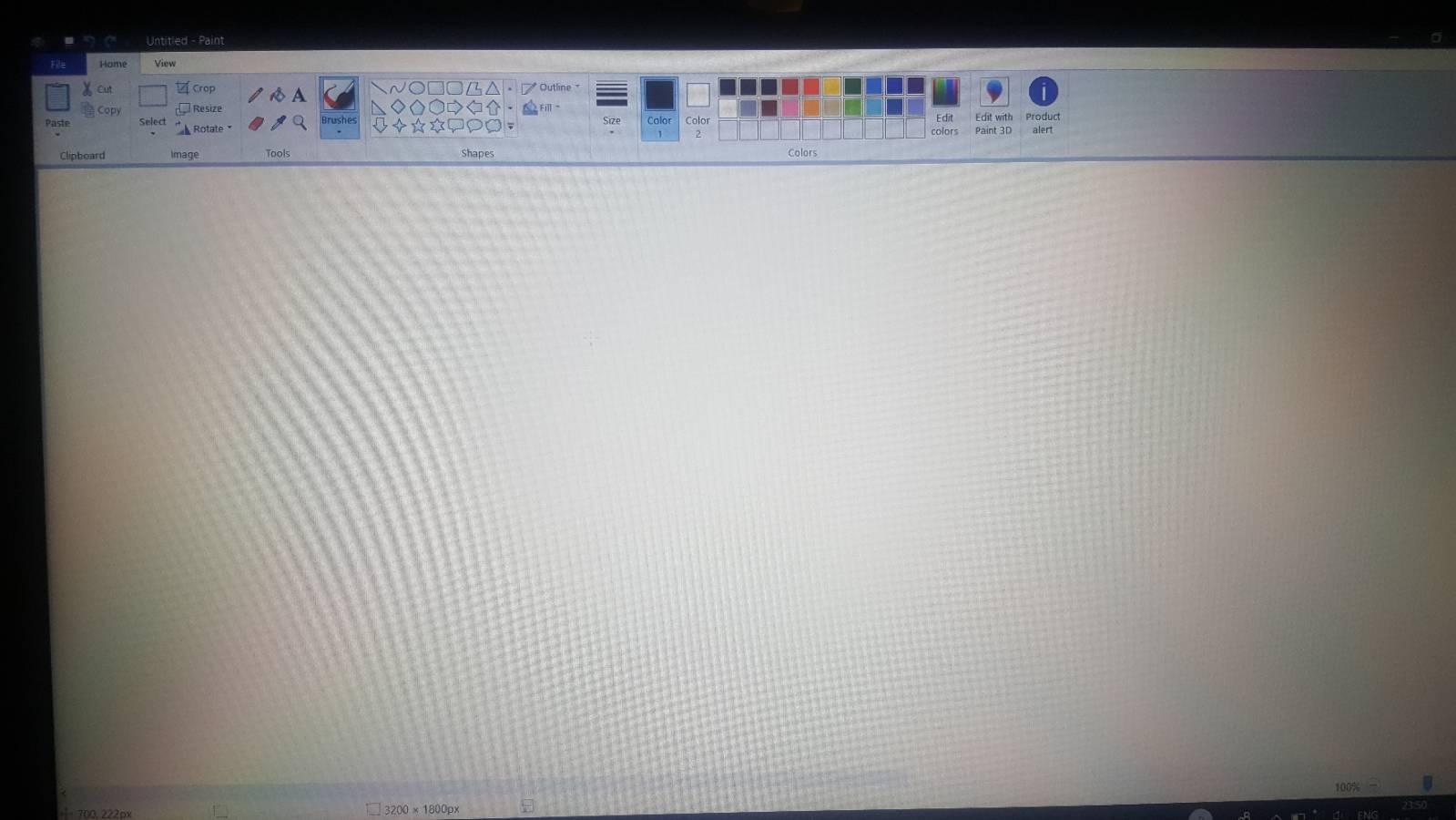Choose the Five-point star shape
1456x820 pixels.
pyautogui.click(x=418, y=126)
